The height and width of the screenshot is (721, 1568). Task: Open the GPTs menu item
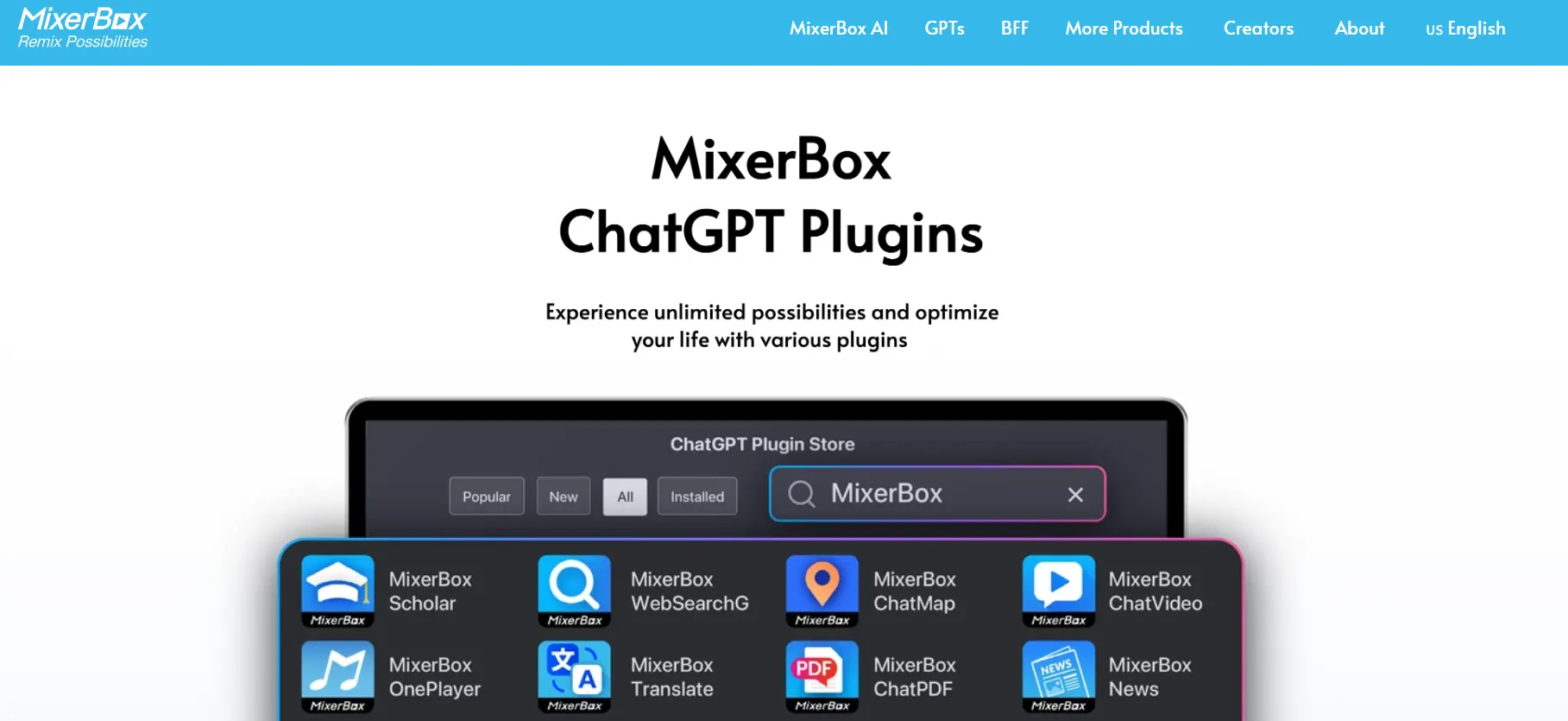pos(944,28)
